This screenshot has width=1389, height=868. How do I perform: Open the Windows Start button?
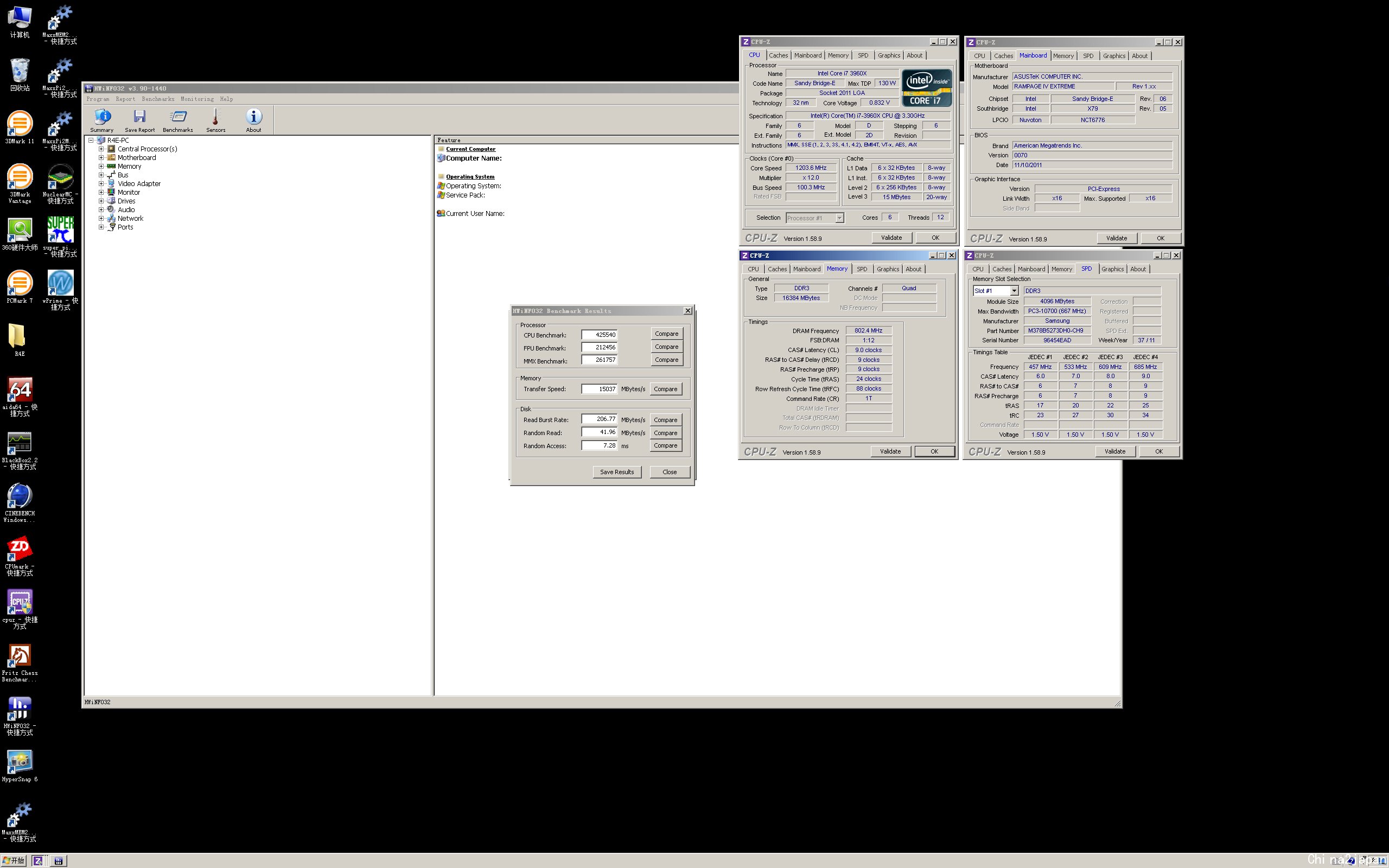click(x=14, y=860)
